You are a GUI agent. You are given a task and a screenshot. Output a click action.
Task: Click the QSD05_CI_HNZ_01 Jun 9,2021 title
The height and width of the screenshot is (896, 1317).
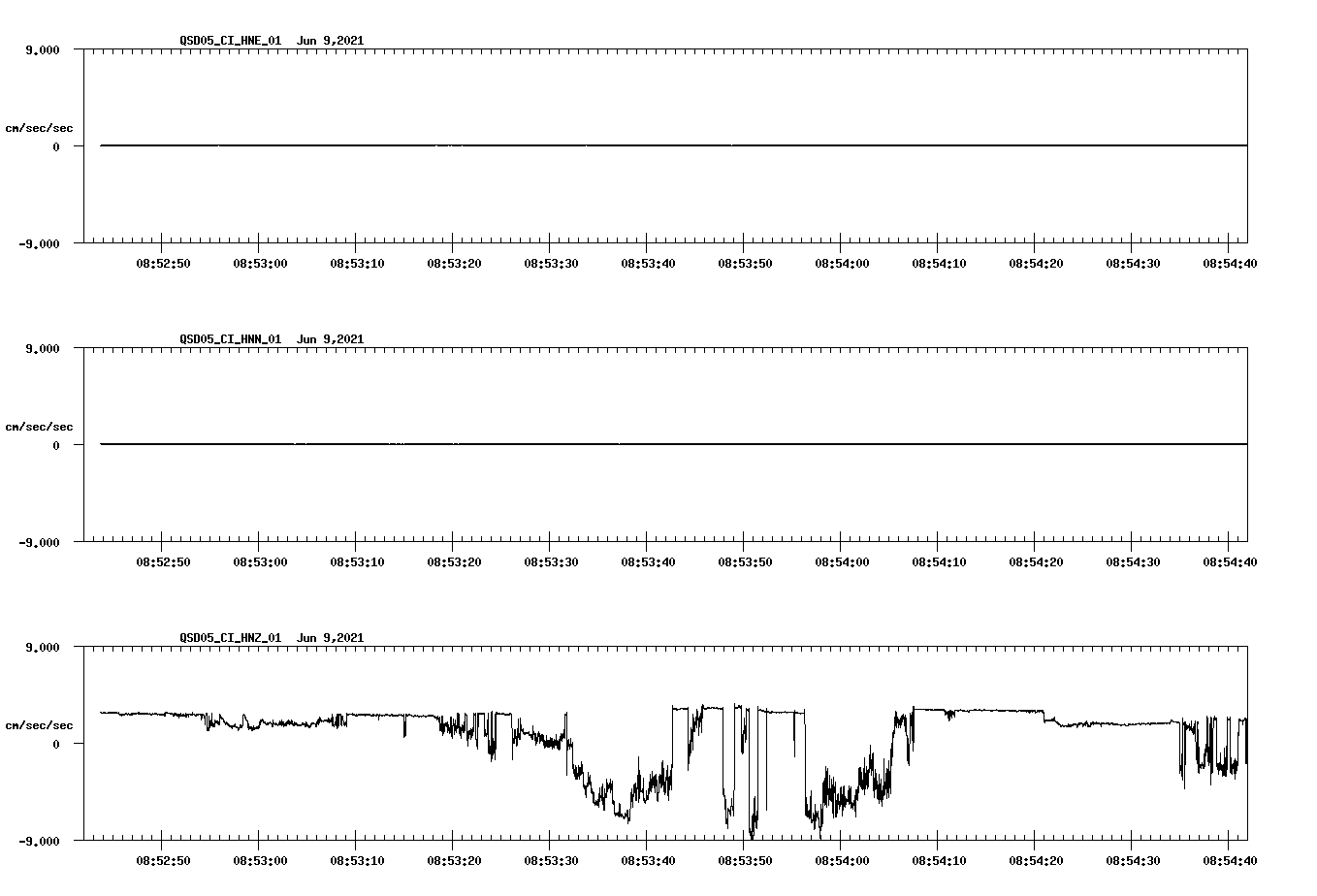click(x=272, y=638)
